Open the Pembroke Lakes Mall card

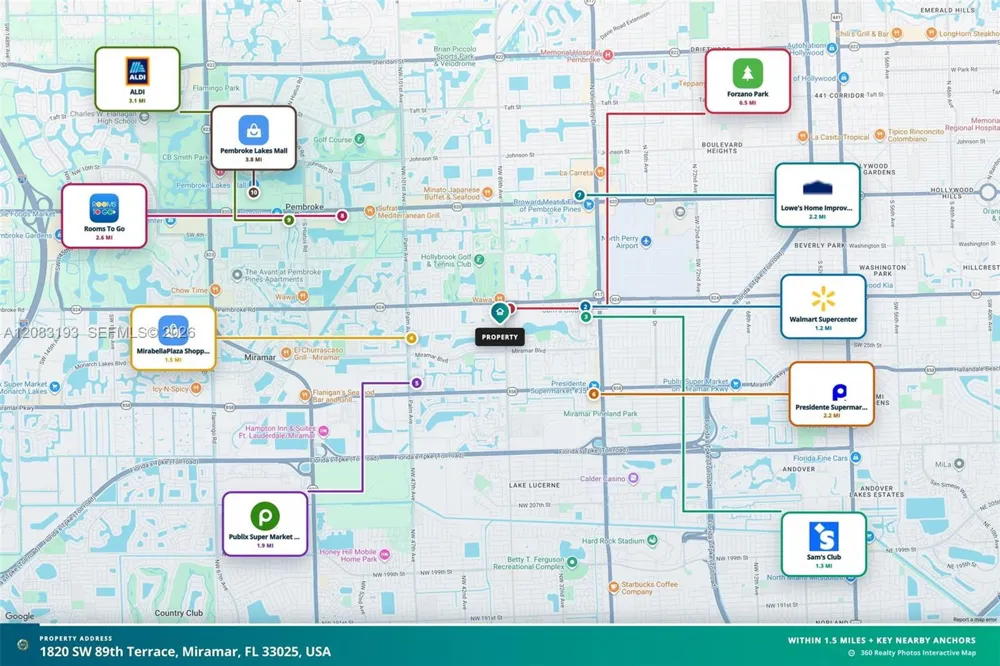pyautogui.click(x=254, y=138)
